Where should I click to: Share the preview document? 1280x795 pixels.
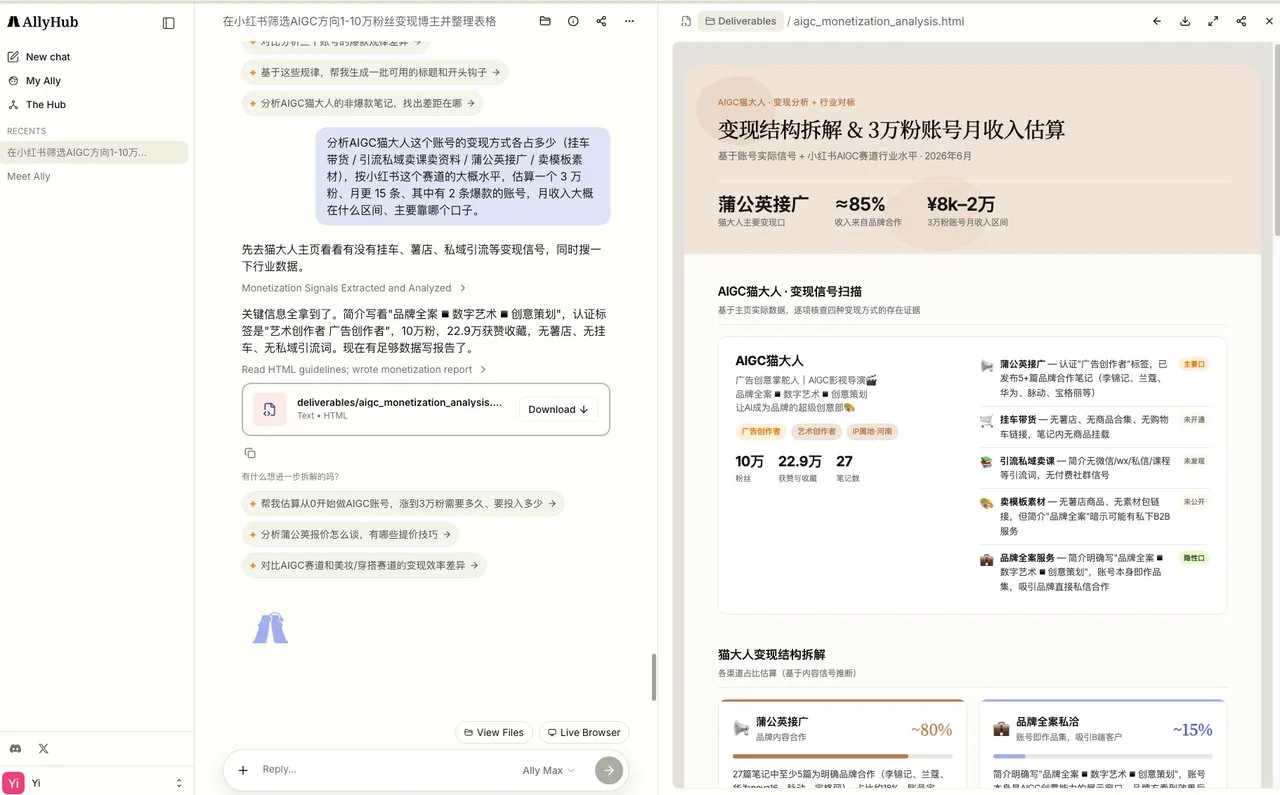pos(1241,21)
